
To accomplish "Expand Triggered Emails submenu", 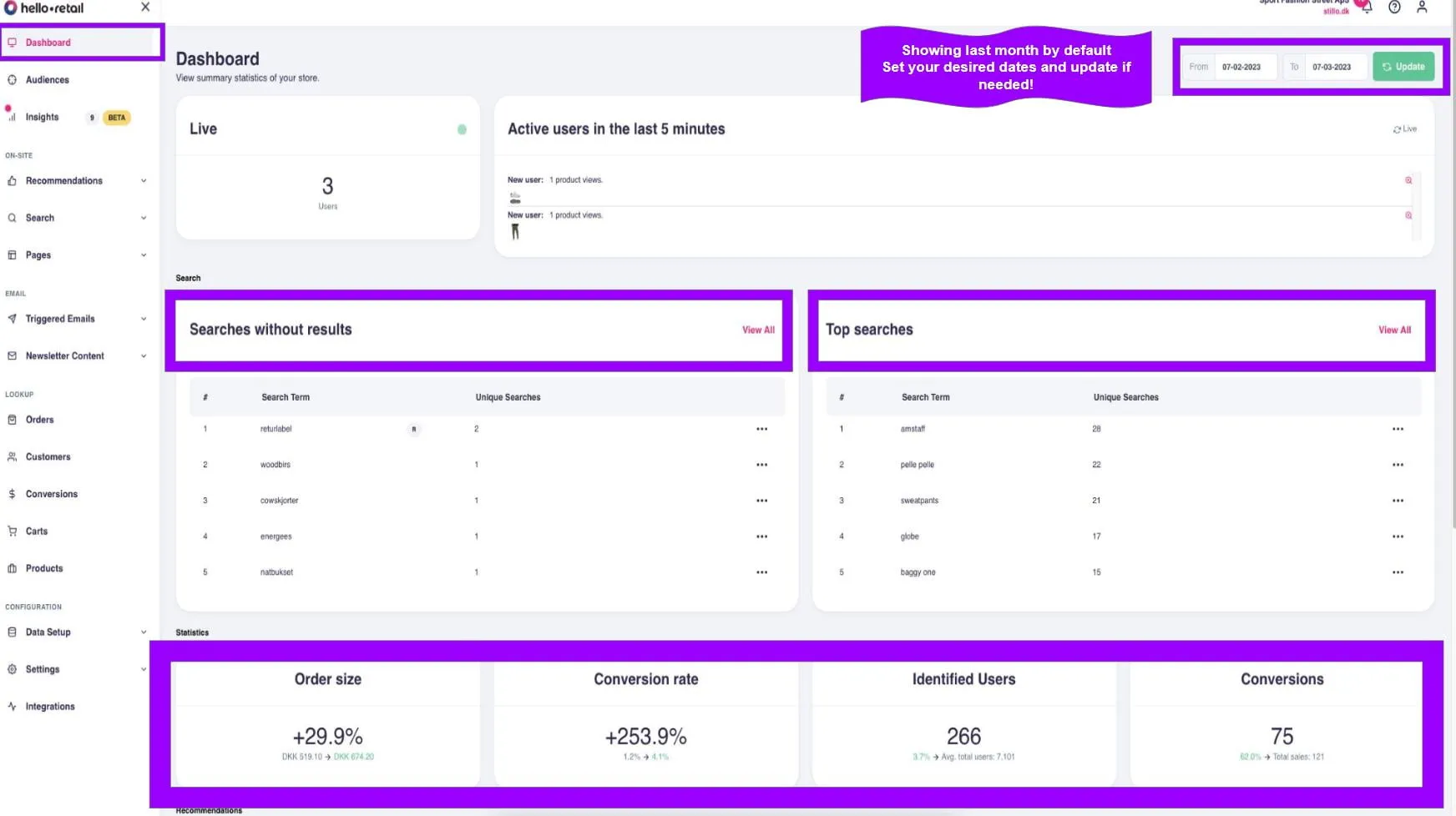I will tap(77, 319).
